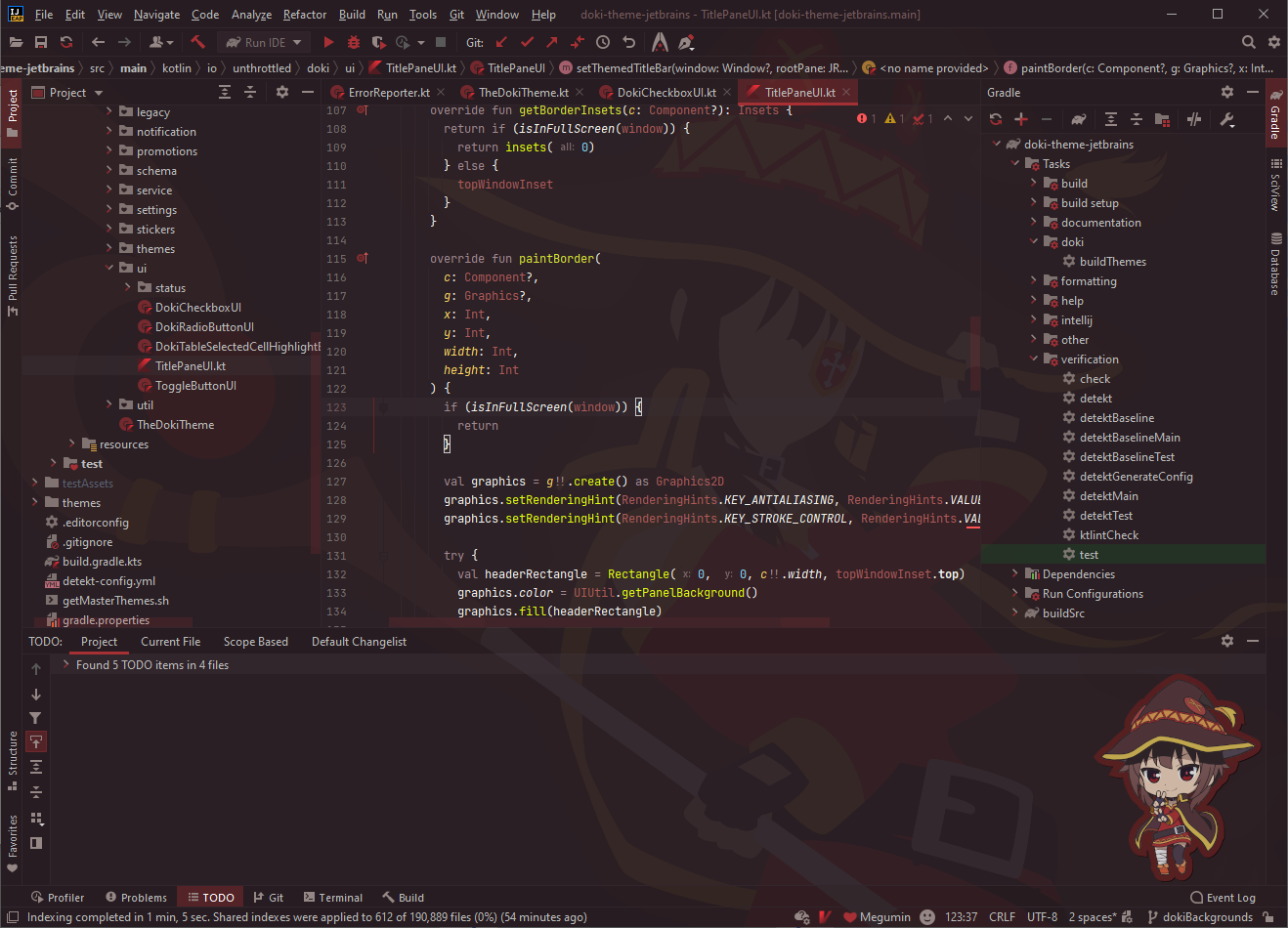Expand the legacy folder in project tree
The width and height of the screenshot is (1288, 928).
coord(109,111)
